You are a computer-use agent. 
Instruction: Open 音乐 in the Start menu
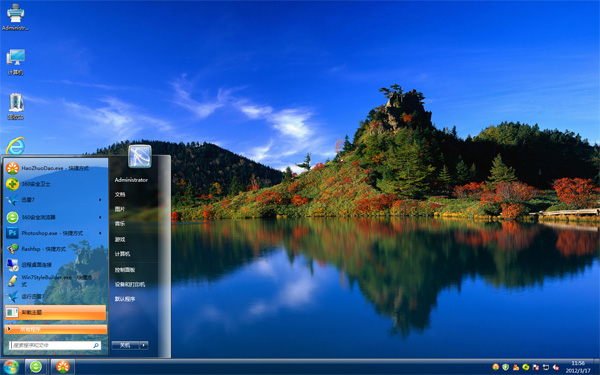point(120,223)
